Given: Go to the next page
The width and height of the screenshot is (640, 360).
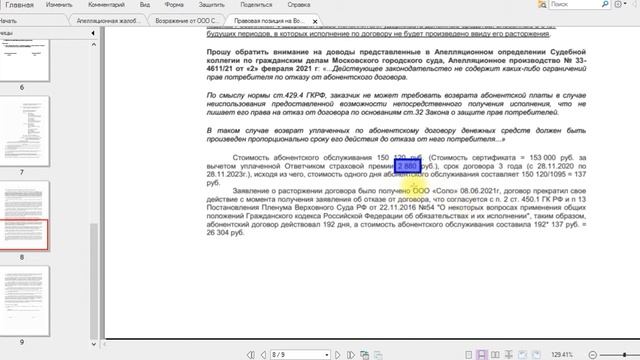Looking at the screenshot, I should (x=338, y=355).
